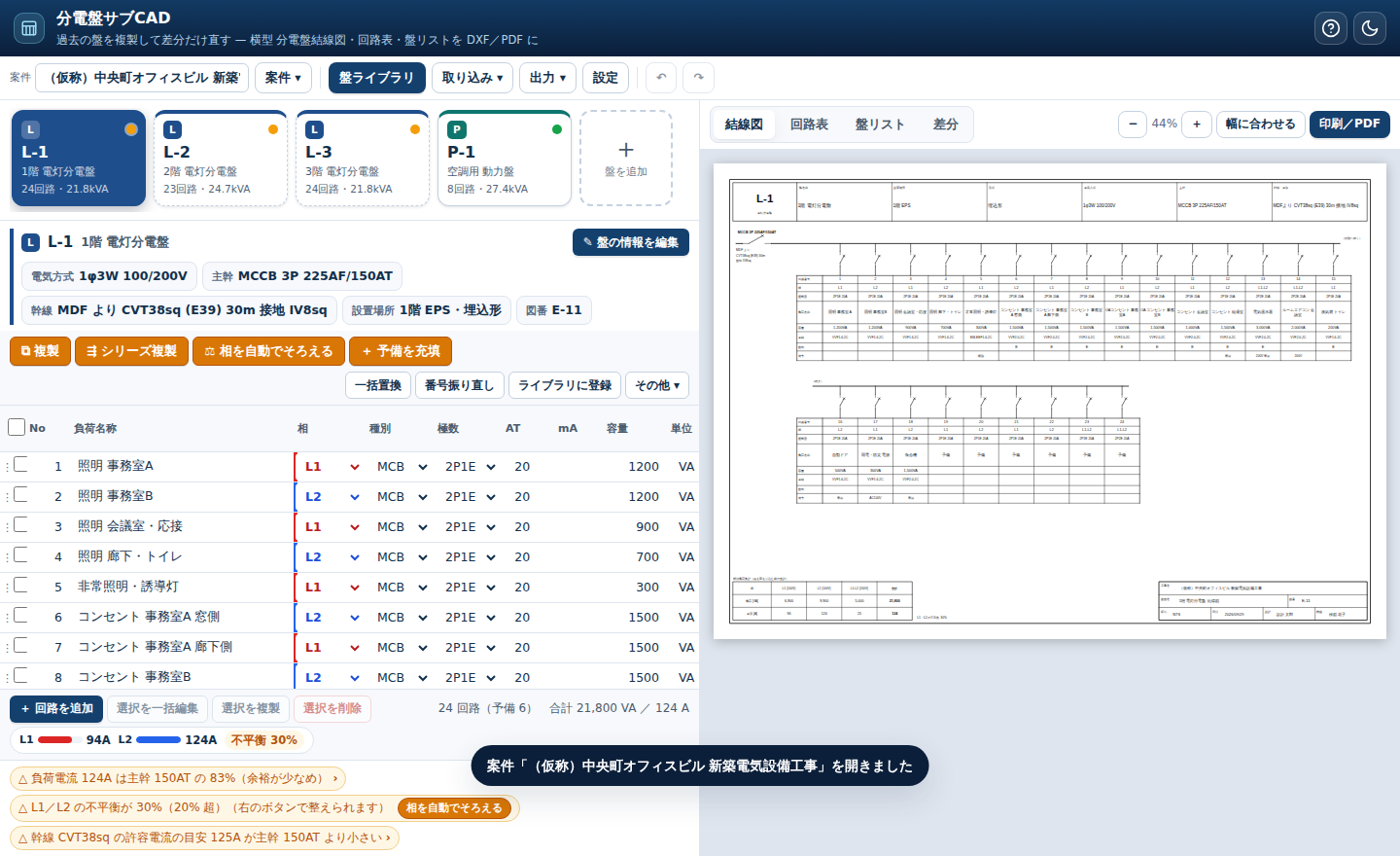Redo the last action

[698, 78]
